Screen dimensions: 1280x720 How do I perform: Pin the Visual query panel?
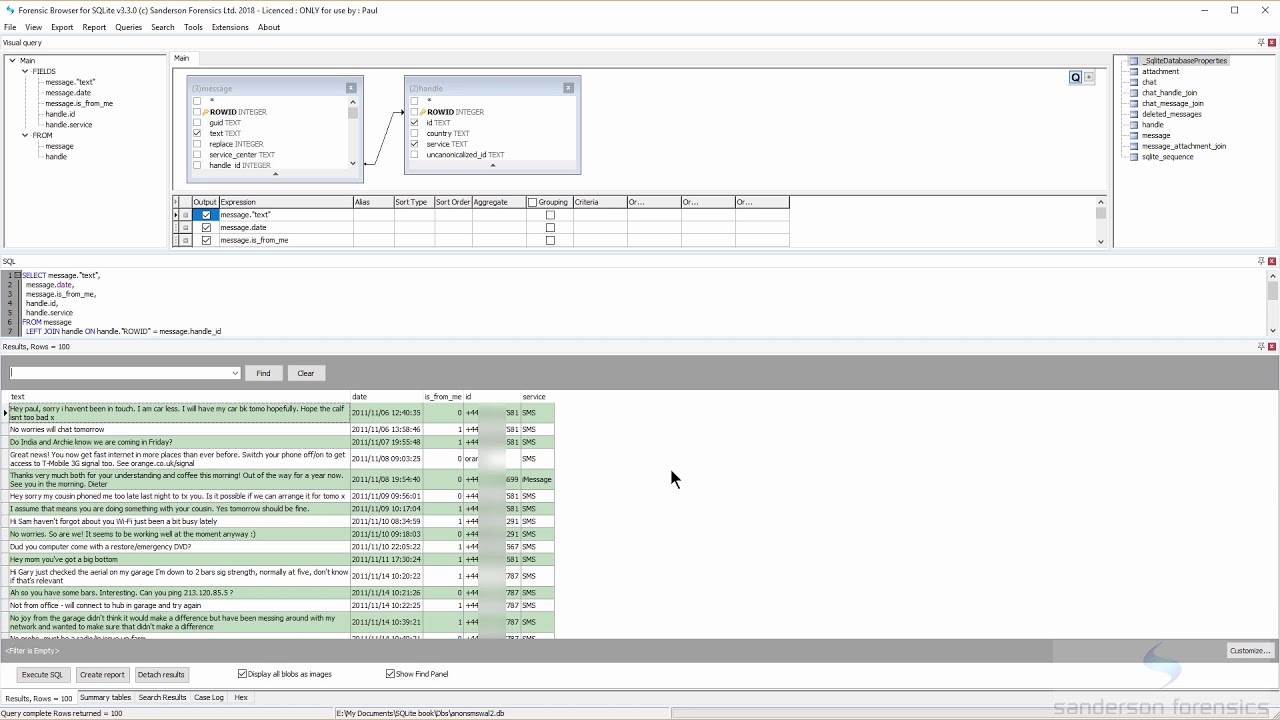tap(1261, 42)
